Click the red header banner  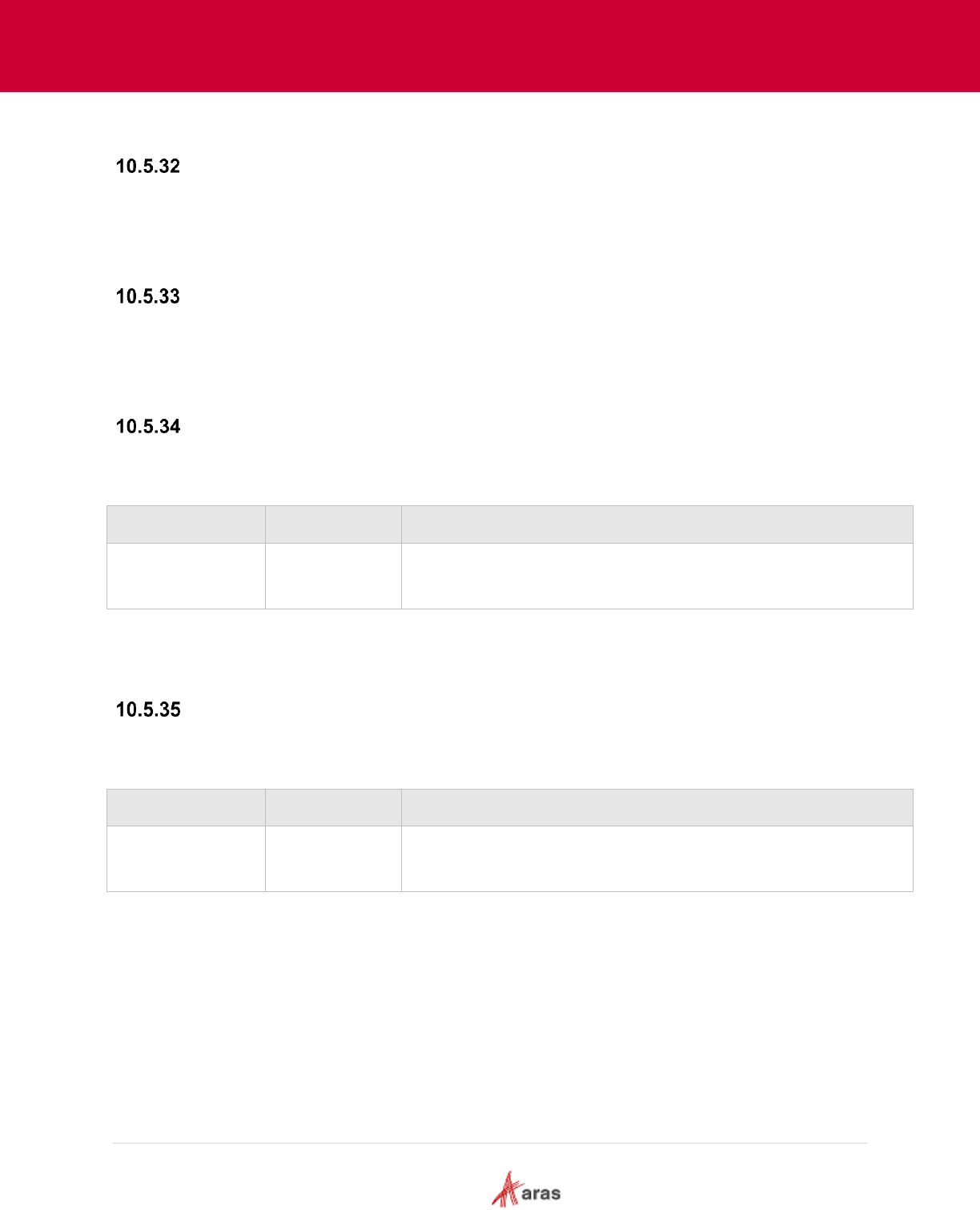490,46
